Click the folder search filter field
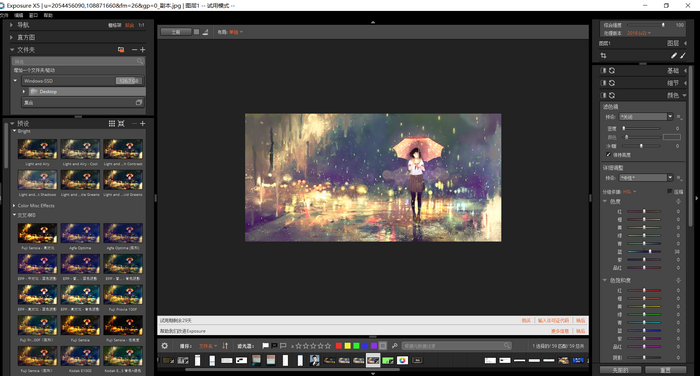 tap(78, 61)
